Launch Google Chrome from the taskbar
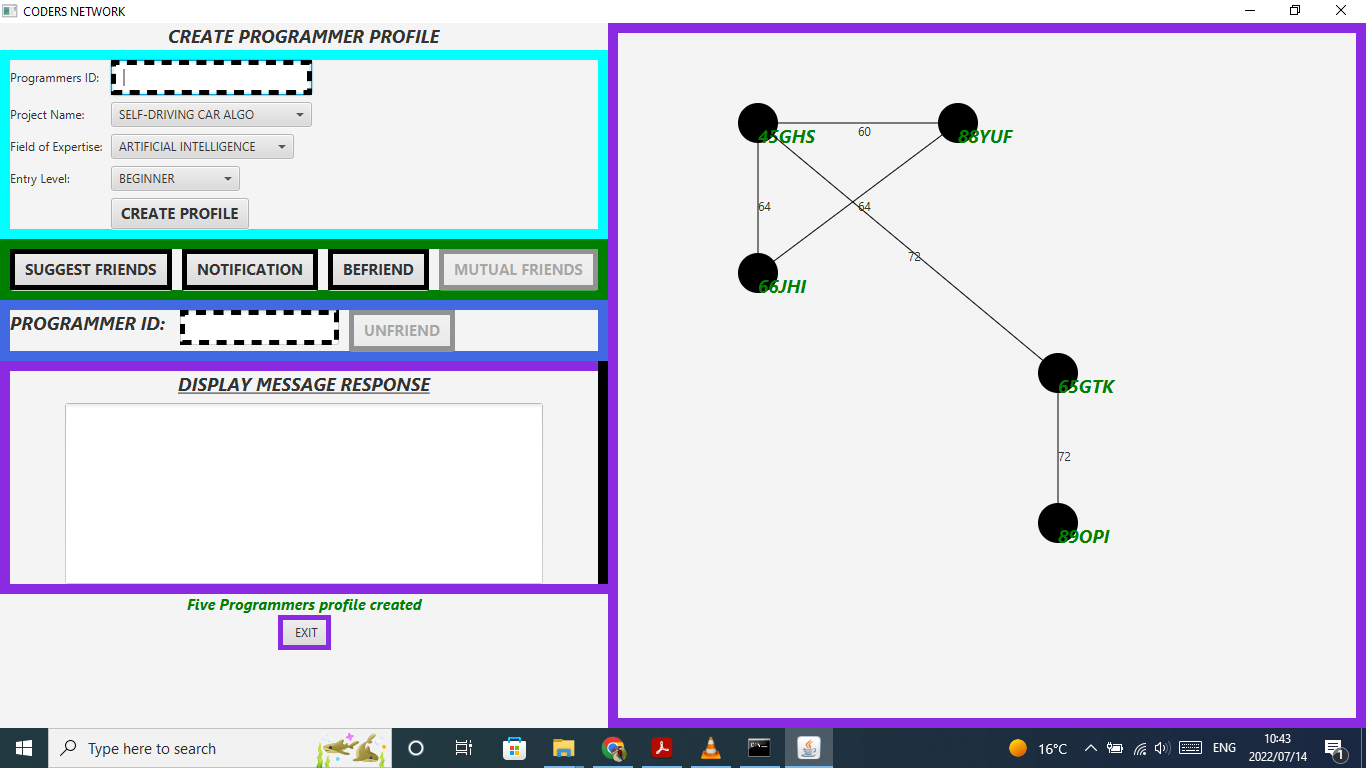 tap(612, 748)
